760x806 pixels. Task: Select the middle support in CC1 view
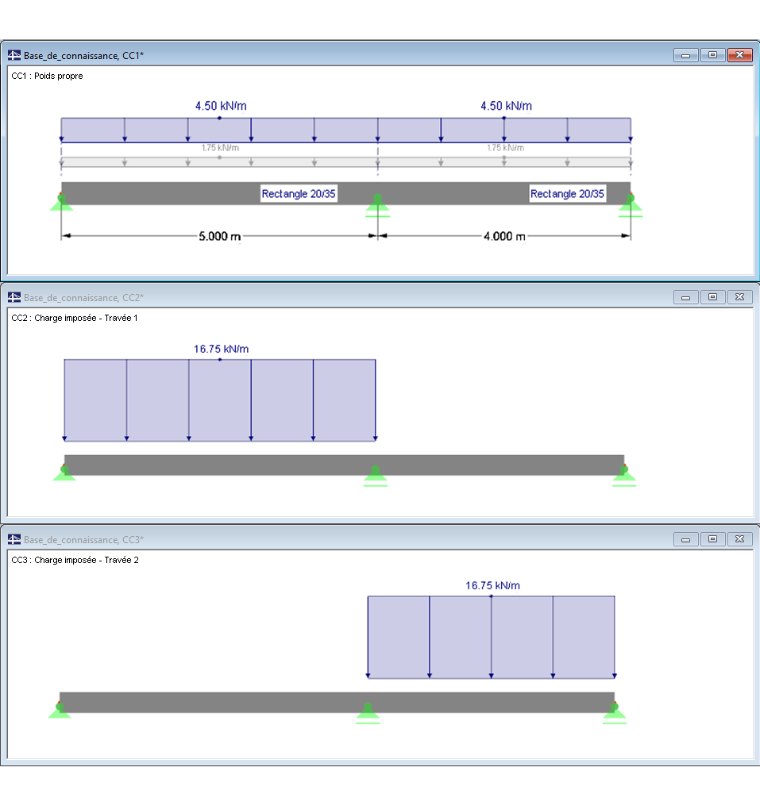pos(378,205)
